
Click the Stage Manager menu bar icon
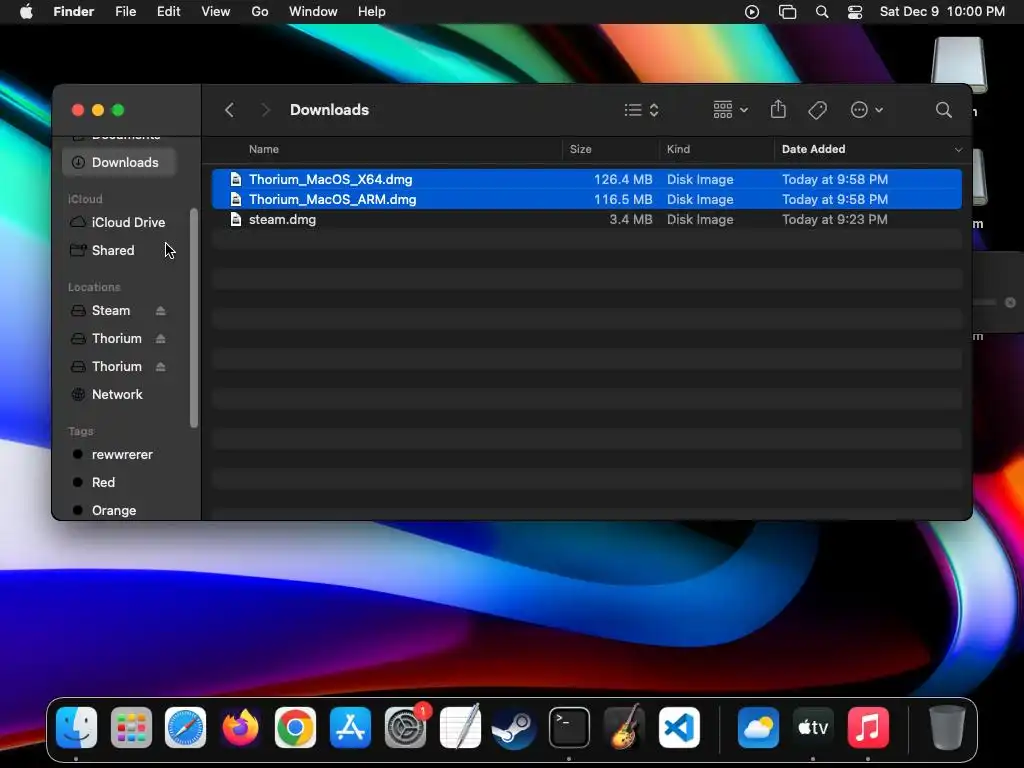coord(788,12)
